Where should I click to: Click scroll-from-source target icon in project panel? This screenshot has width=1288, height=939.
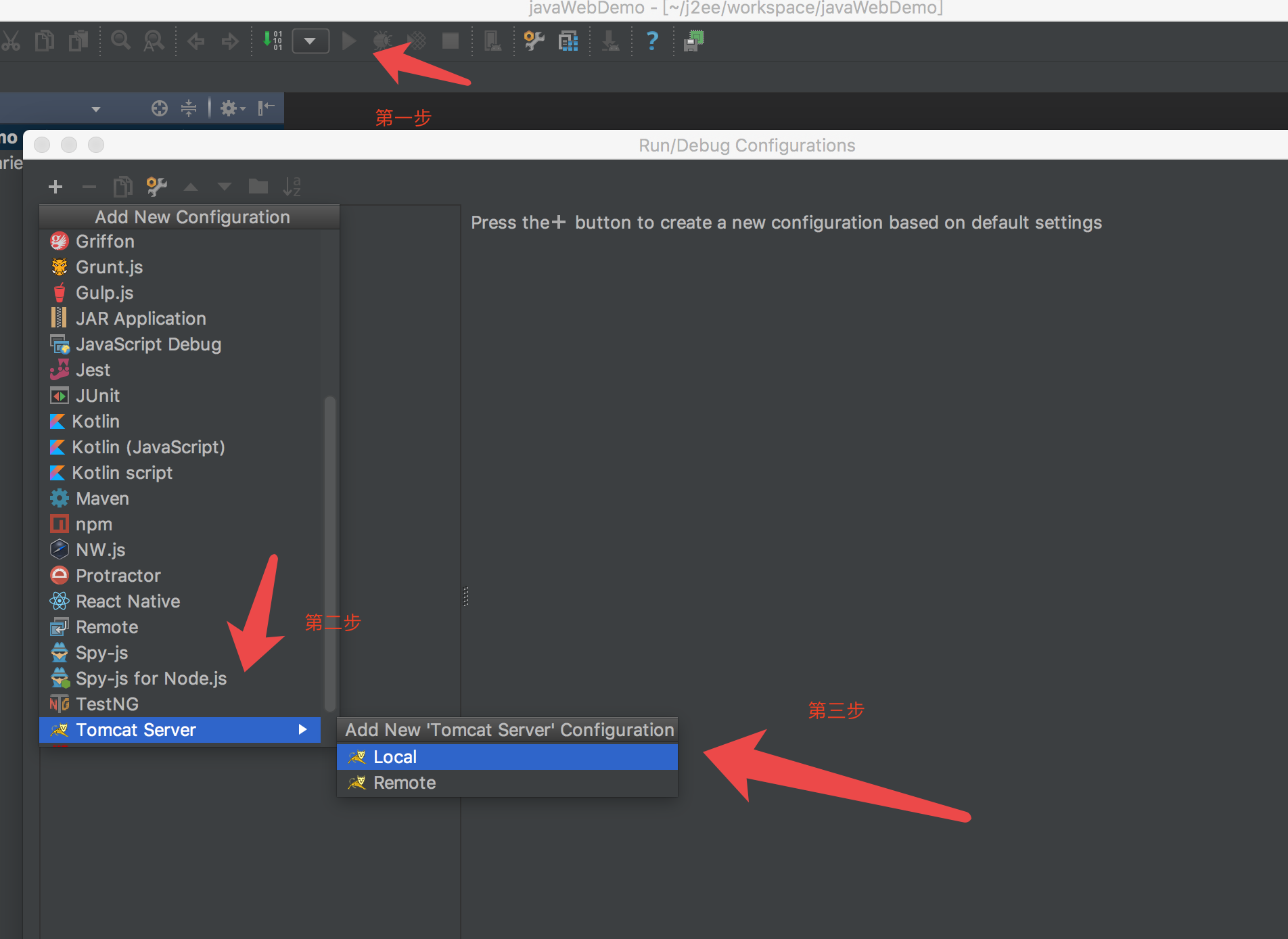coord(159,108)
